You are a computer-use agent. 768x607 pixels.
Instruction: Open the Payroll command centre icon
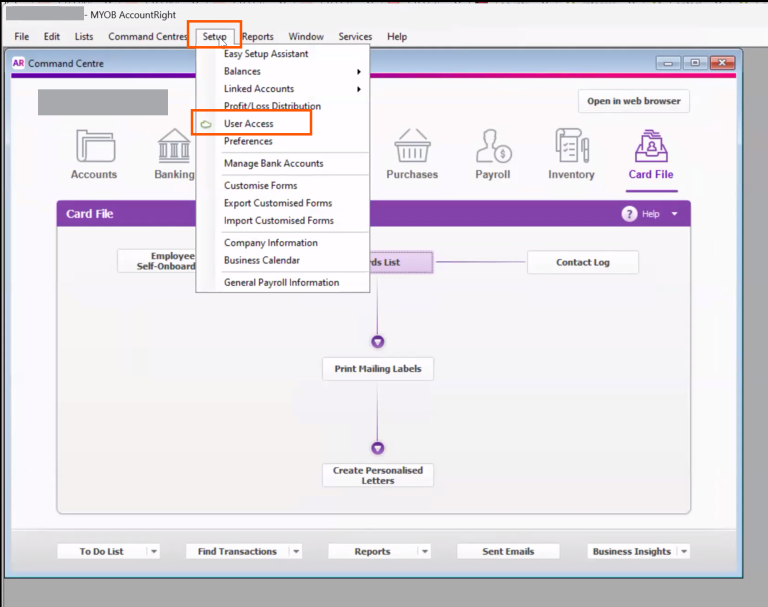(493, 146)
